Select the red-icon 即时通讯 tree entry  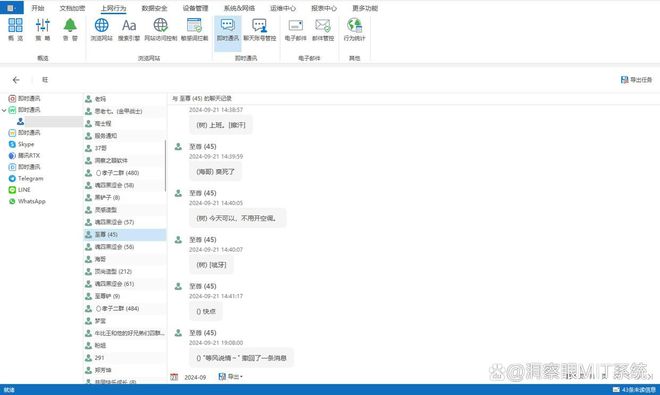click(24, 98)
